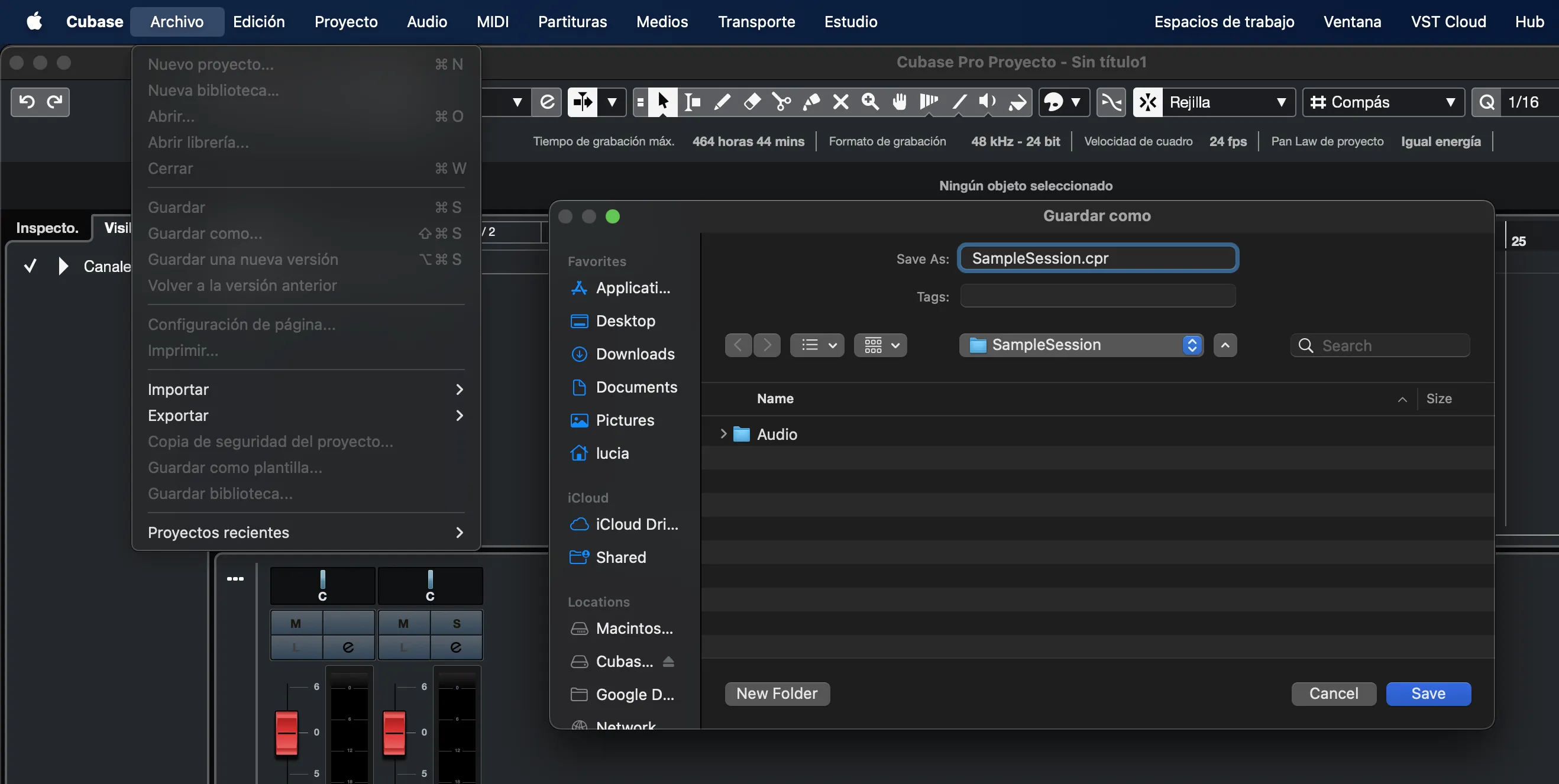Click the Cancel button

tap(1334, 694)
